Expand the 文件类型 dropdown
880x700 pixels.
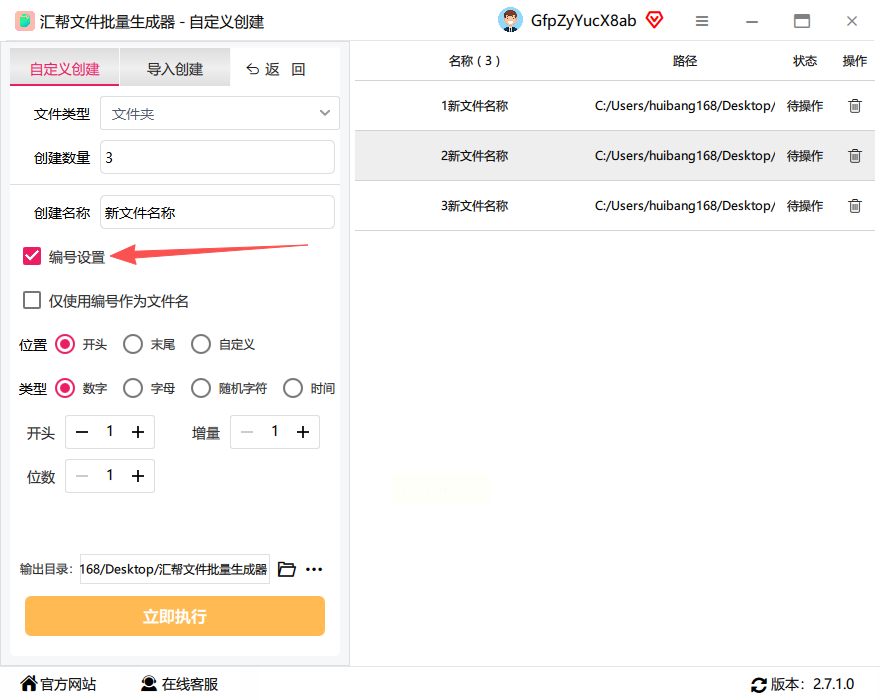click(x=220, y=113)
